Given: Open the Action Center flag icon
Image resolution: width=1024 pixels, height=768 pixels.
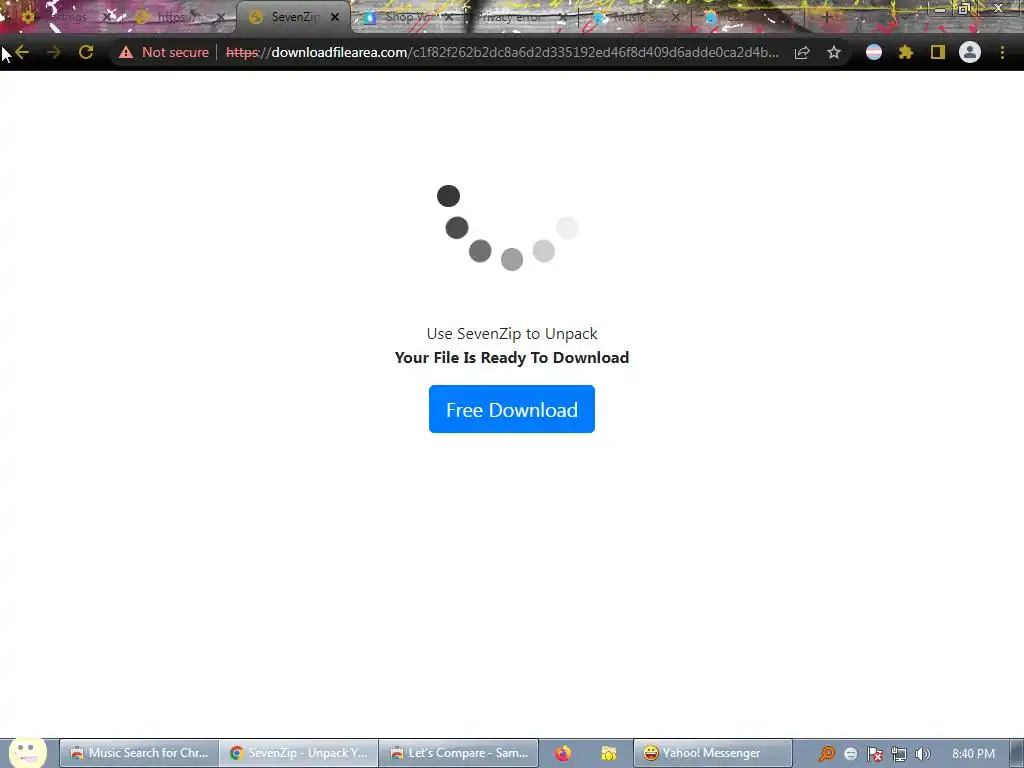Looking at the screenshot, I should [x=874, y=754].
